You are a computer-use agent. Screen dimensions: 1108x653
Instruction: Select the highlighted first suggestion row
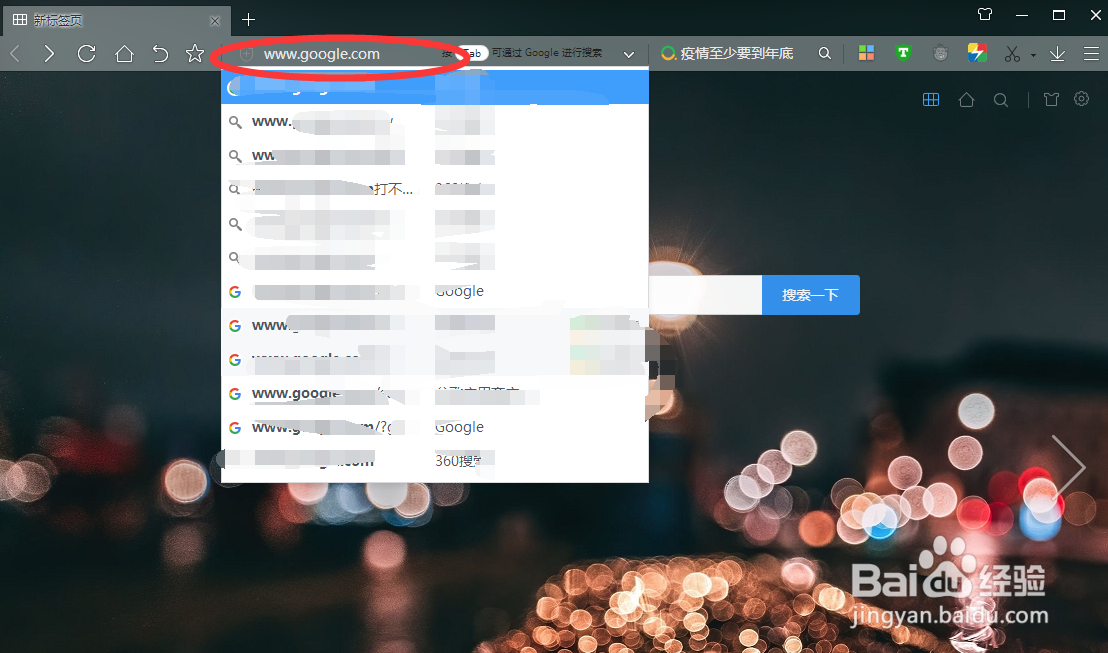[435, 87]
